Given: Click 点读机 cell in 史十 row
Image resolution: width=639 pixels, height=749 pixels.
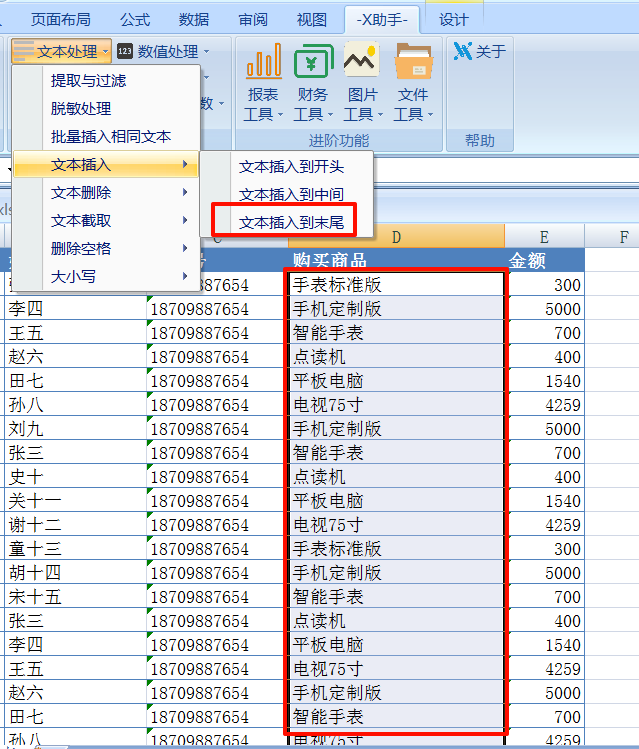Looking at the screenshot, I should coord(396,476).
